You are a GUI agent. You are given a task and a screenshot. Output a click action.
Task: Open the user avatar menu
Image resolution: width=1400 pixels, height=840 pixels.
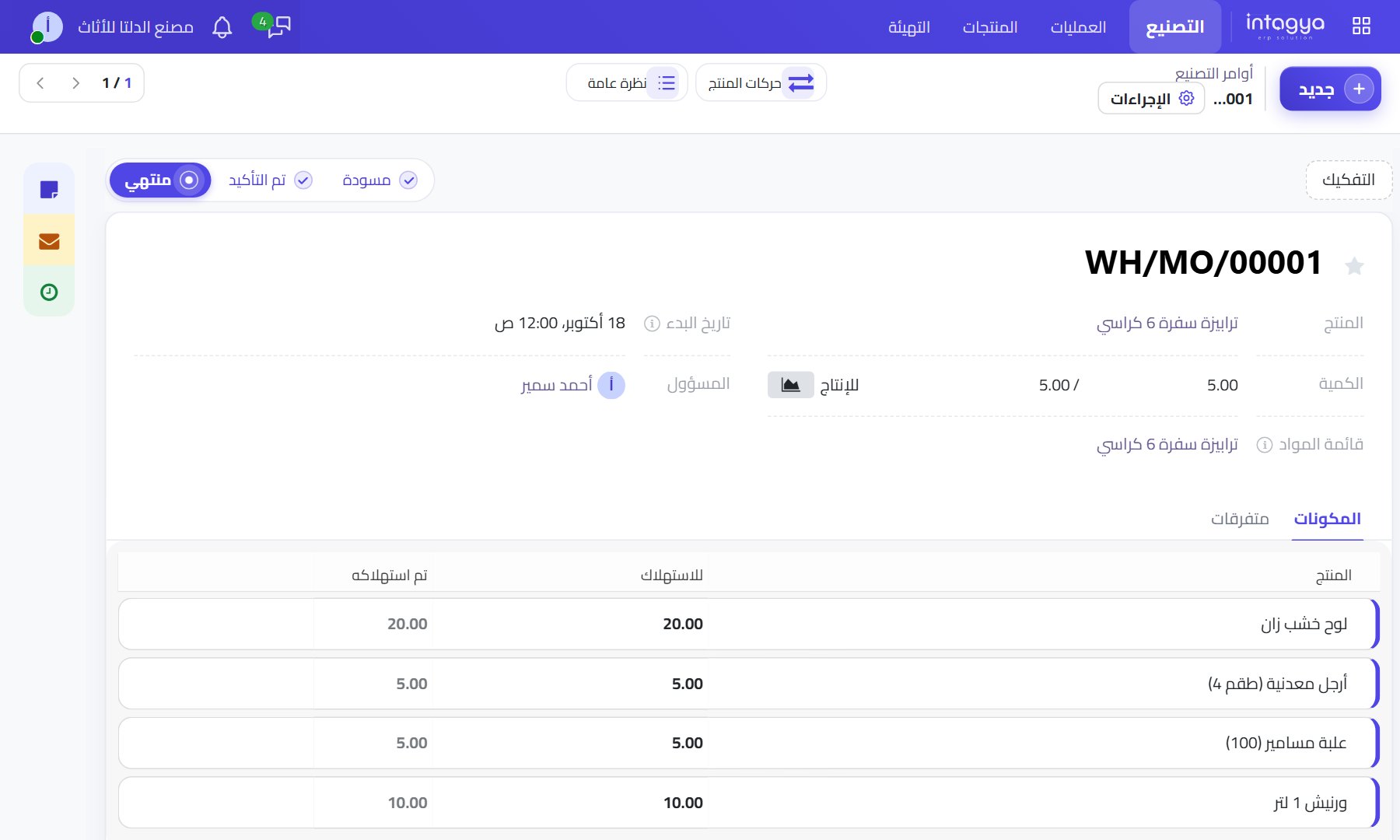pyautogui.click(x=47, y=27)
